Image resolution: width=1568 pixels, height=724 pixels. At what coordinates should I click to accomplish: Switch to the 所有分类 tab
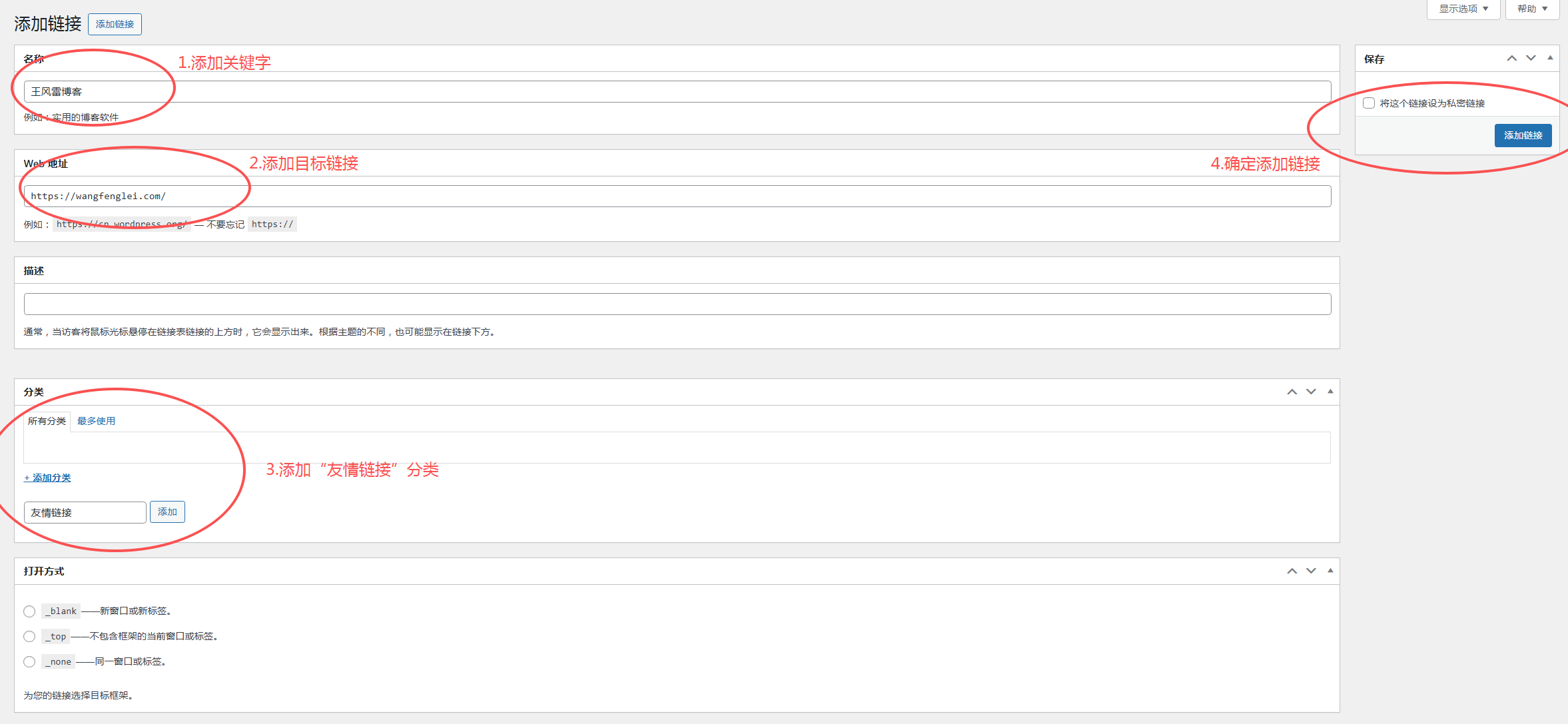[x=47, y=421]
